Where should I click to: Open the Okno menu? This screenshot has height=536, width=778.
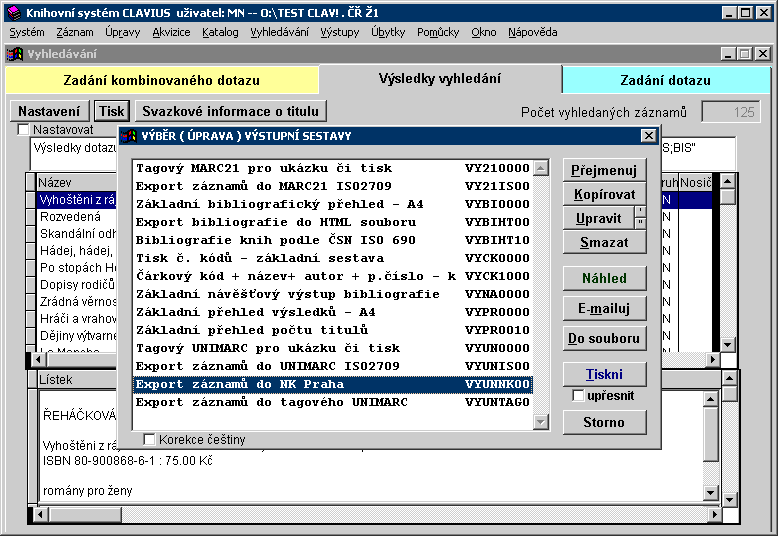(x=484, y=32)
